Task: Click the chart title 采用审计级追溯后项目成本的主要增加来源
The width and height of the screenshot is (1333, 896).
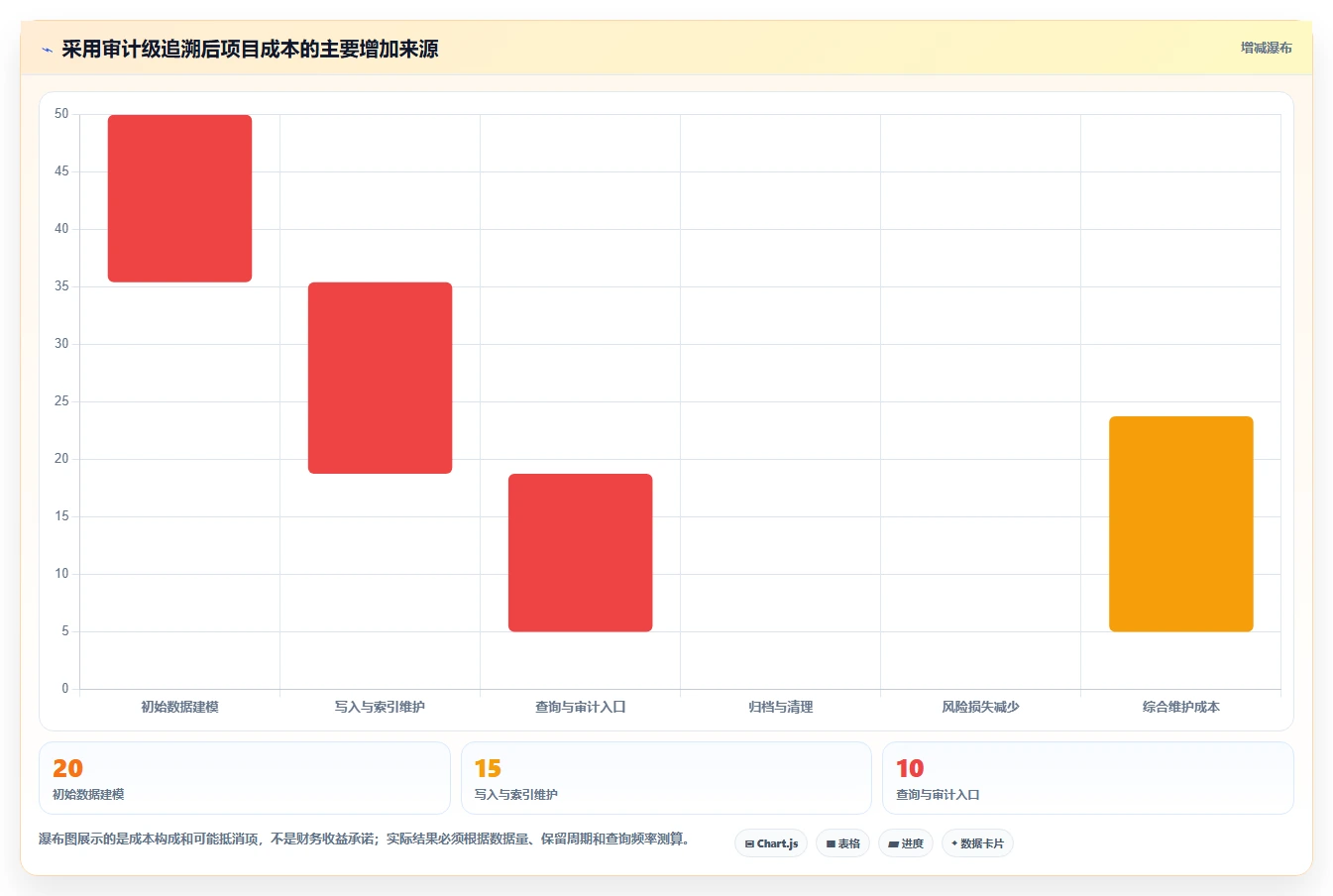Action: [250, 49]
